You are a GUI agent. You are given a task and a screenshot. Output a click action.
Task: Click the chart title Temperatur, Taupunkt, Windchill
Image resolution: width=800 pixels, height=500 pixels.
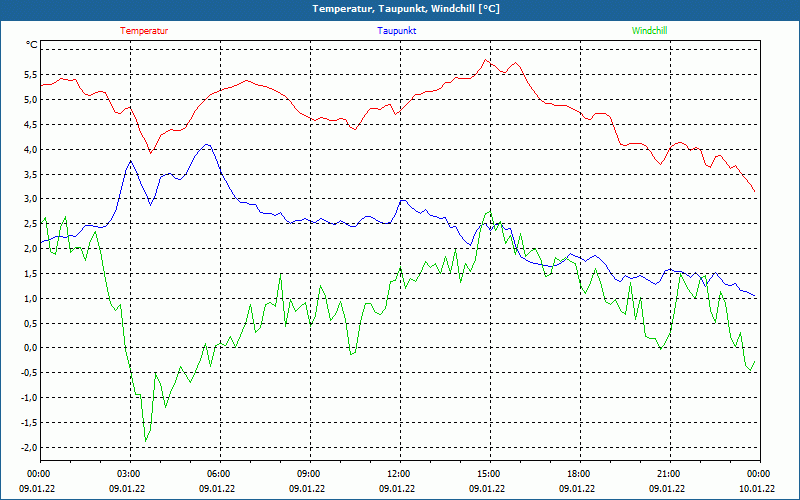(406, 9)
